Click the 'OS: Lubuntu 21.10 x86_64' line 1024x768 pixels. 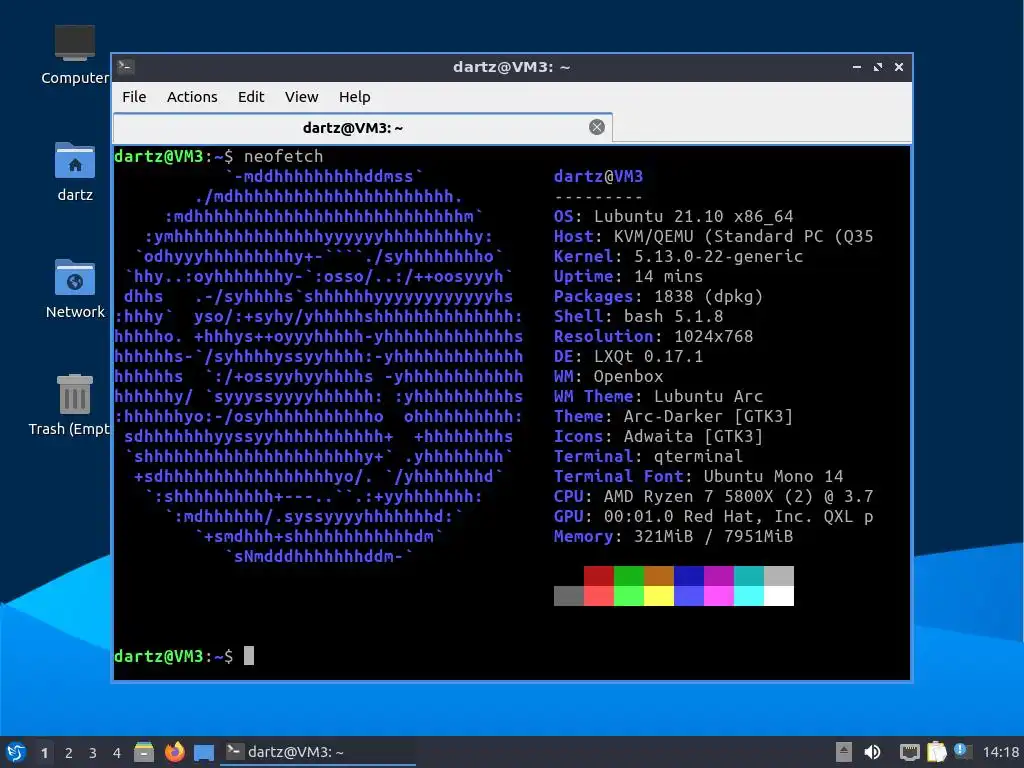(673, 216)
